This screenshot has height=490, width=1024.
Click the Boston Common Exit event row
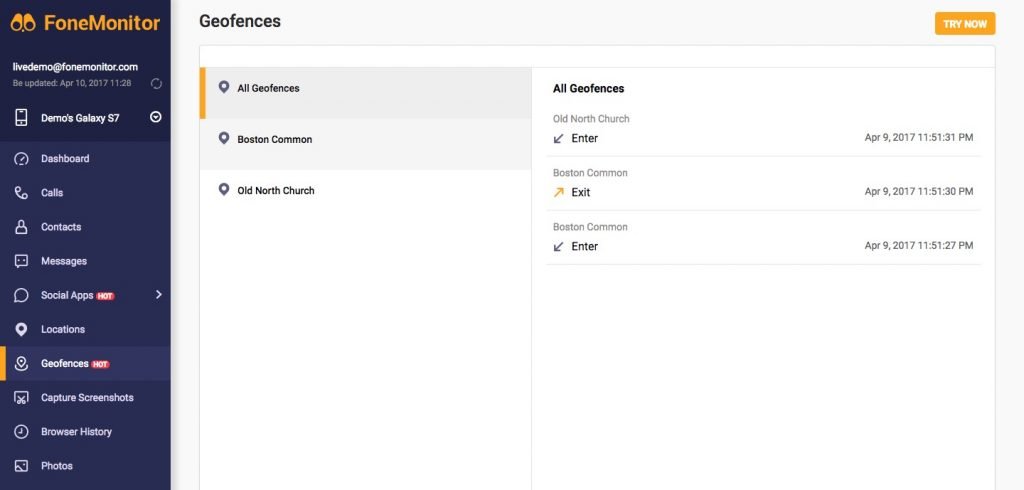click(763, 184)
